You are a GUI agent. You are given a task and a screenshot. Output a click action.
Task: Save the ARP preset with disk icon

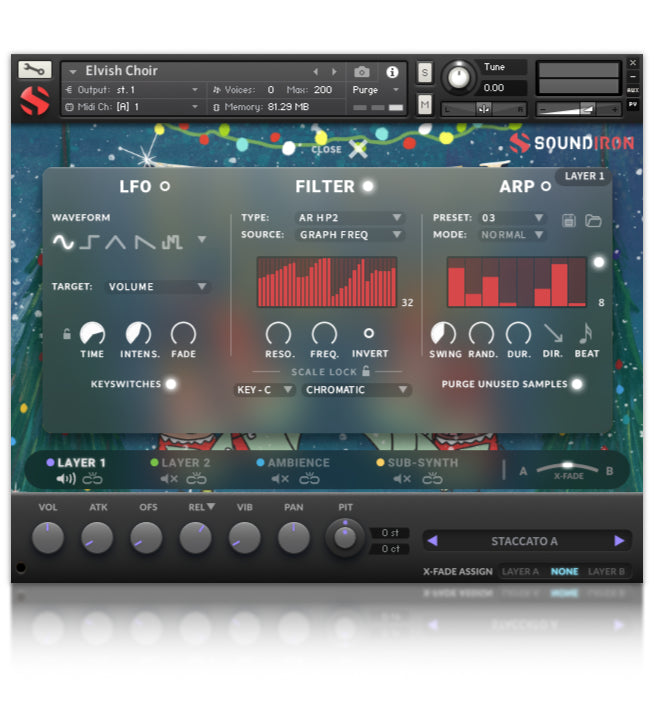pos(570,220)
